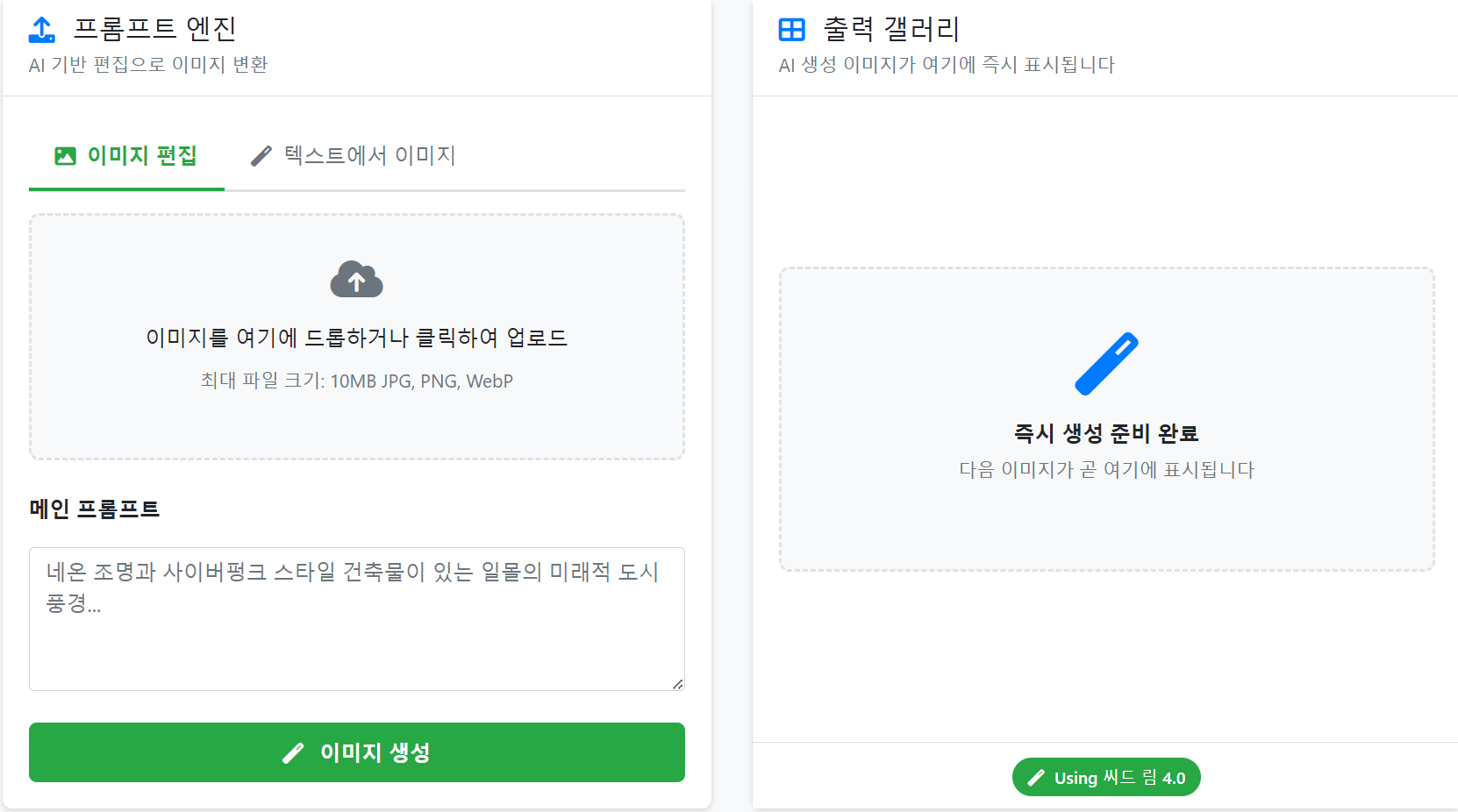Click the 프롬프트 엔진 heading
1458x812 pixels.
(154, 29)
